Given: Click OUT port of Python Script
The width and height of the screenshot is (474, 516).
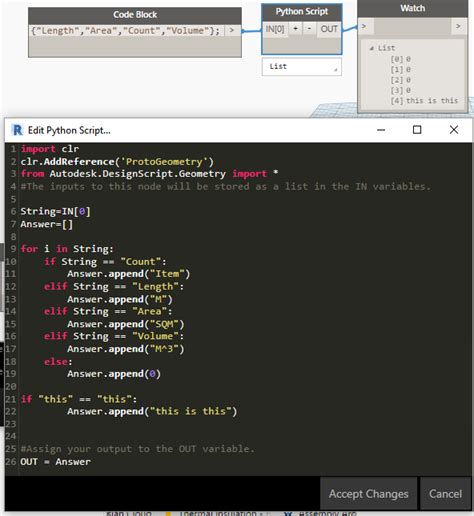Looking at the screenshot, I should pyautogui.click(x=329, y=29).
